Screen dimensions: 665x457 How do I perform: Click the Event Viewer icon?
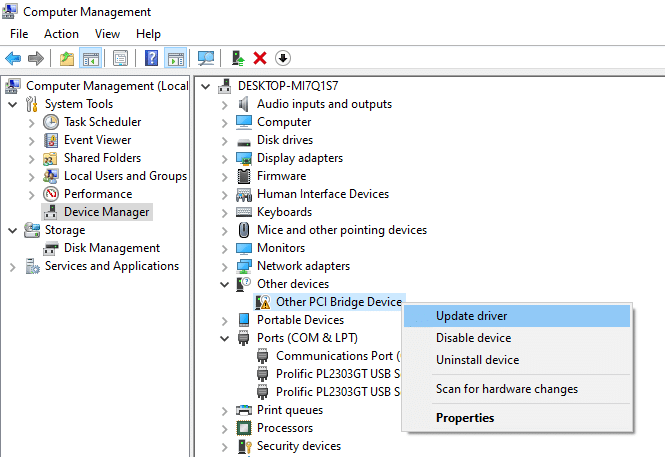[51, 140]
